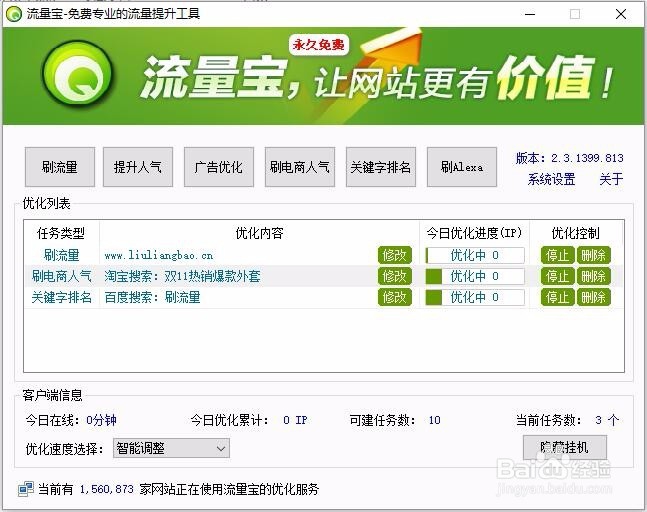Minimize the 流量宝 window
Viewport: 647px width, 512px height.
tap(530, 14)
